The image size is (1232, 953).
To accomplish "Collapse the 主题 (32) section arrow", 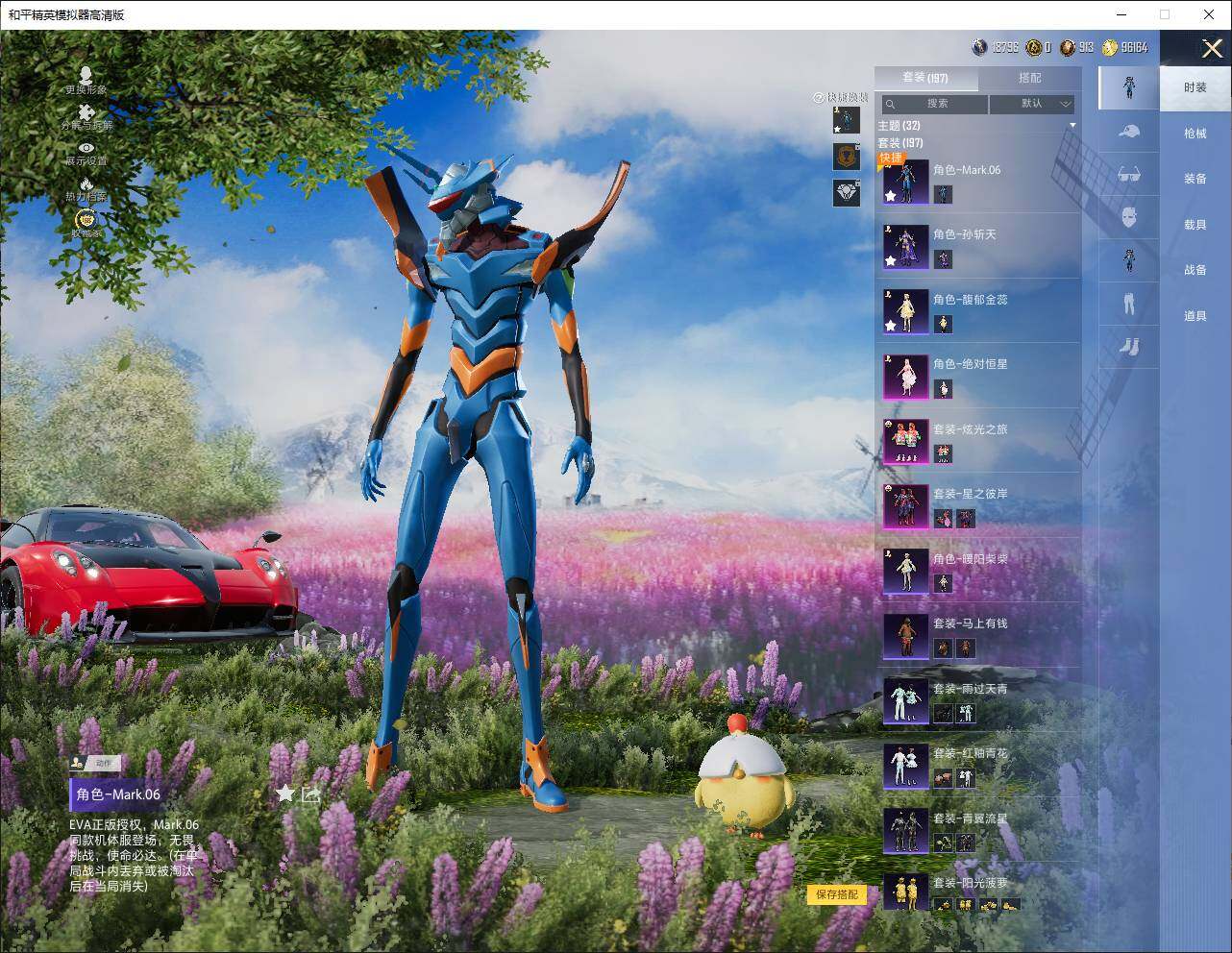I will [x=1072, y=126].
